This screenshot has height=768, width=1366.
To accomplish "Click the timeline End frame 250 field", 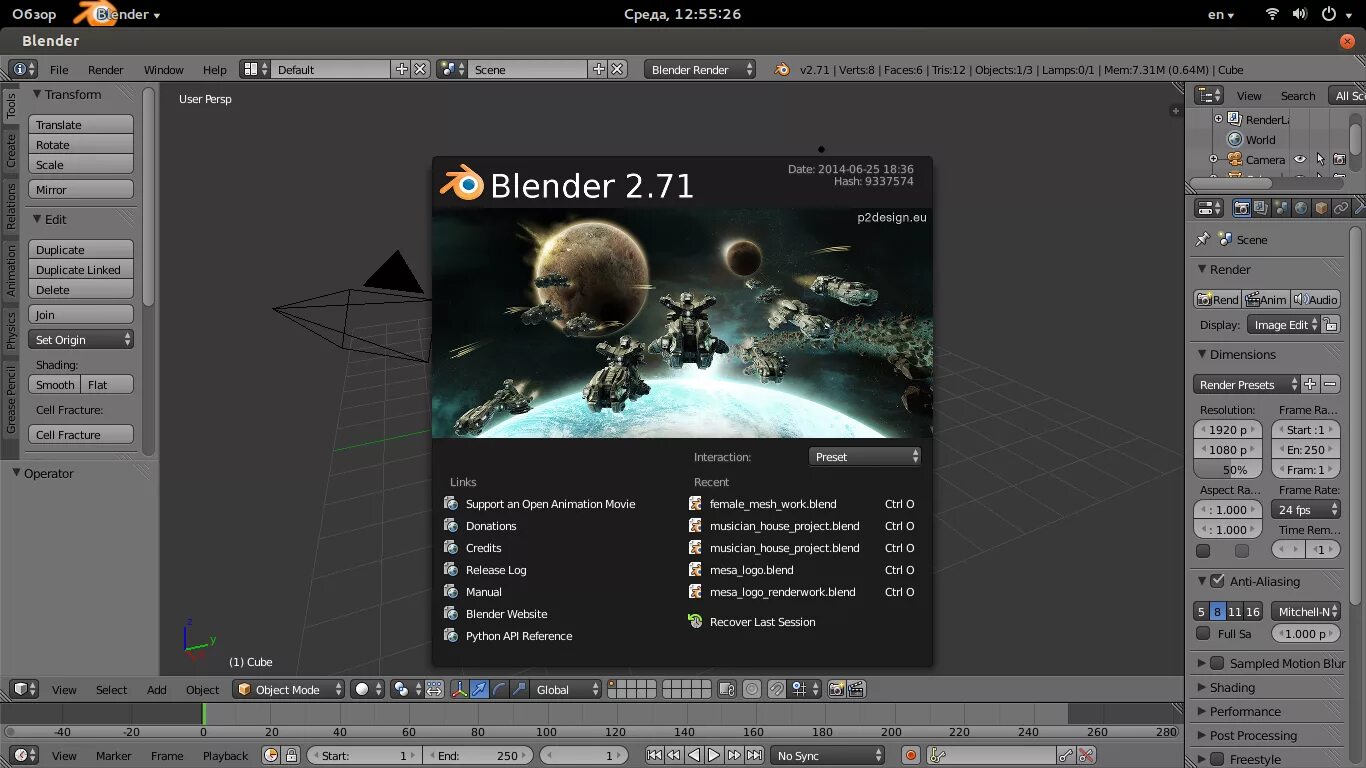I will [480, 755].
